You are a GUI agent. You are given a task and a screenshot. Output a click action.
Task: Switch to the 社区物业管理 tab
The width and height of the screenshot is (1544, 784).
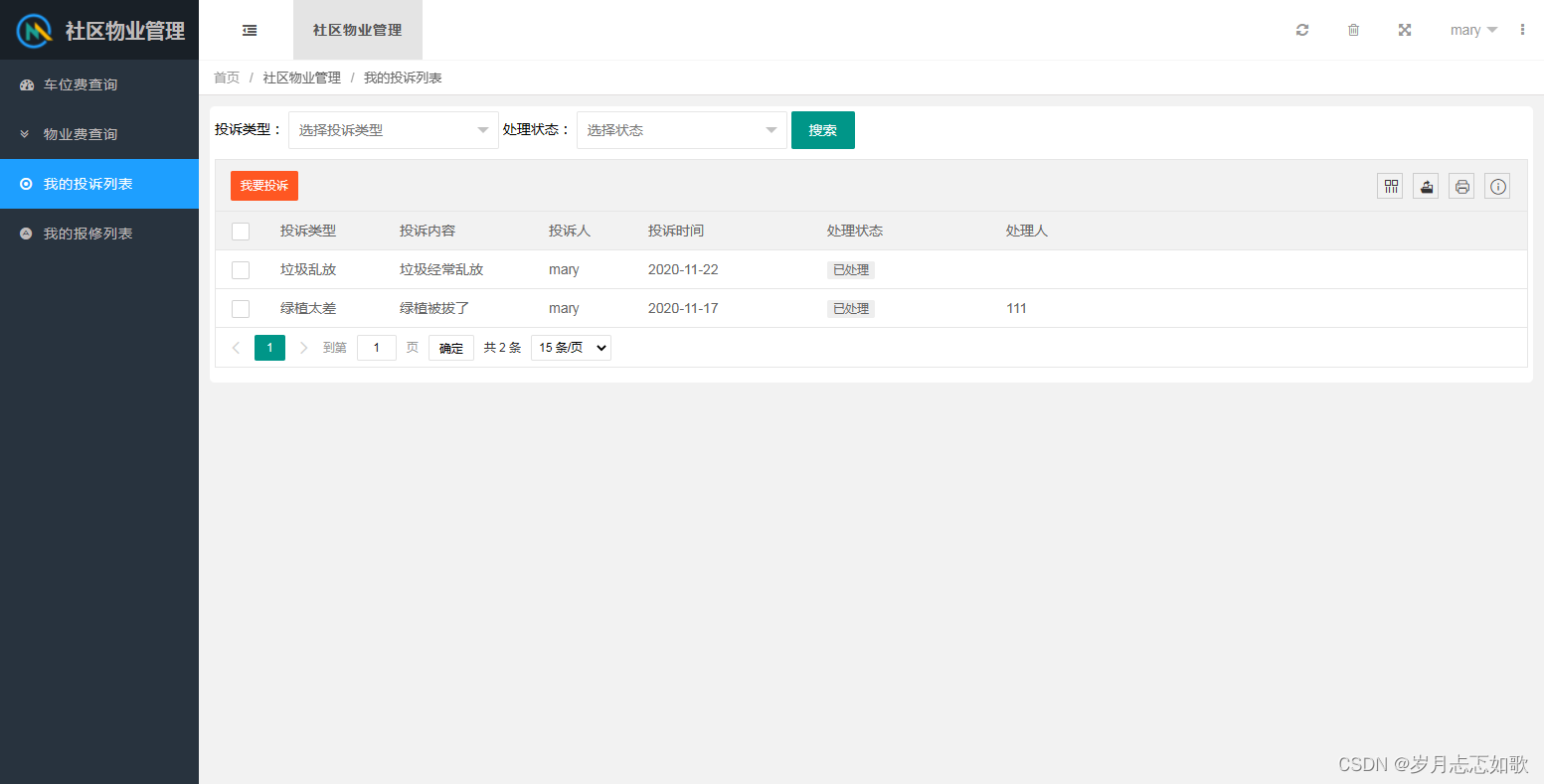click(x=358, y=30)
